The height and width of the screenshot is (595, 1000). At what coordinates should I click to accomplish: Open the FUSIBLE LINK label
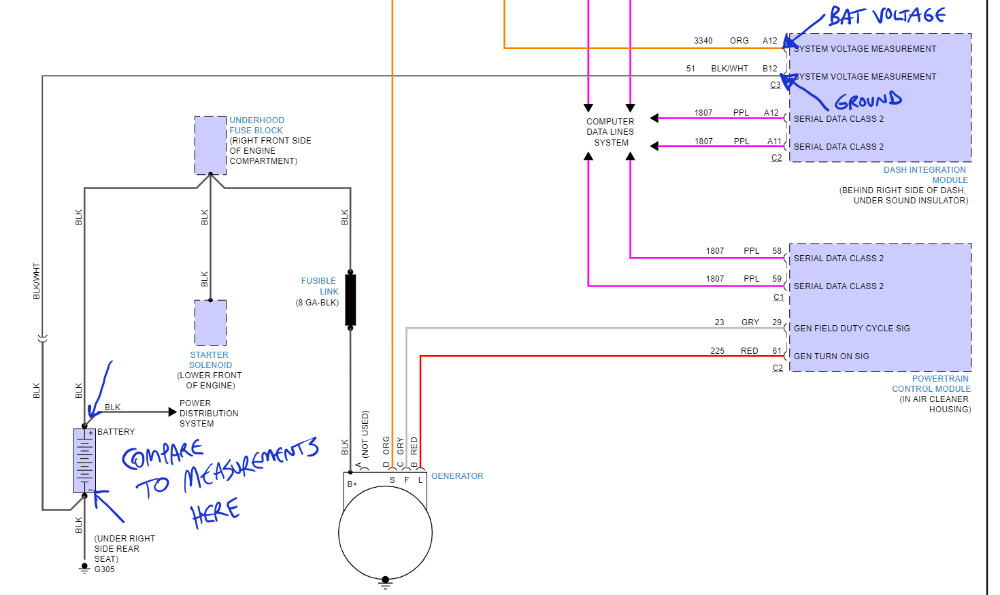coord(321,286)
